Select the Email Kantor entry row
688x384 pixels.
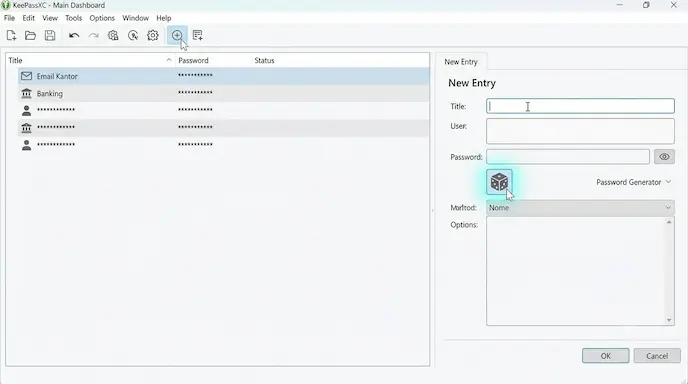click(x=224, y=76)
